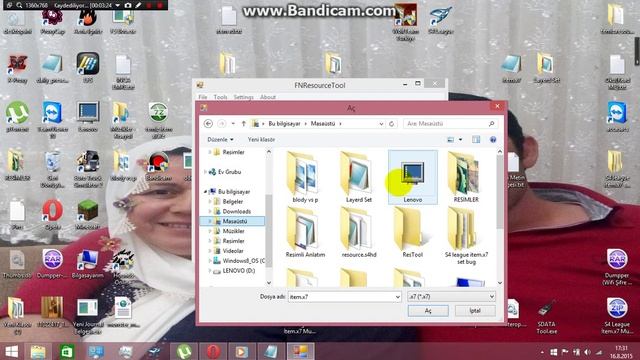
Task: Open the ResTool folder
Action: (412, 233)
